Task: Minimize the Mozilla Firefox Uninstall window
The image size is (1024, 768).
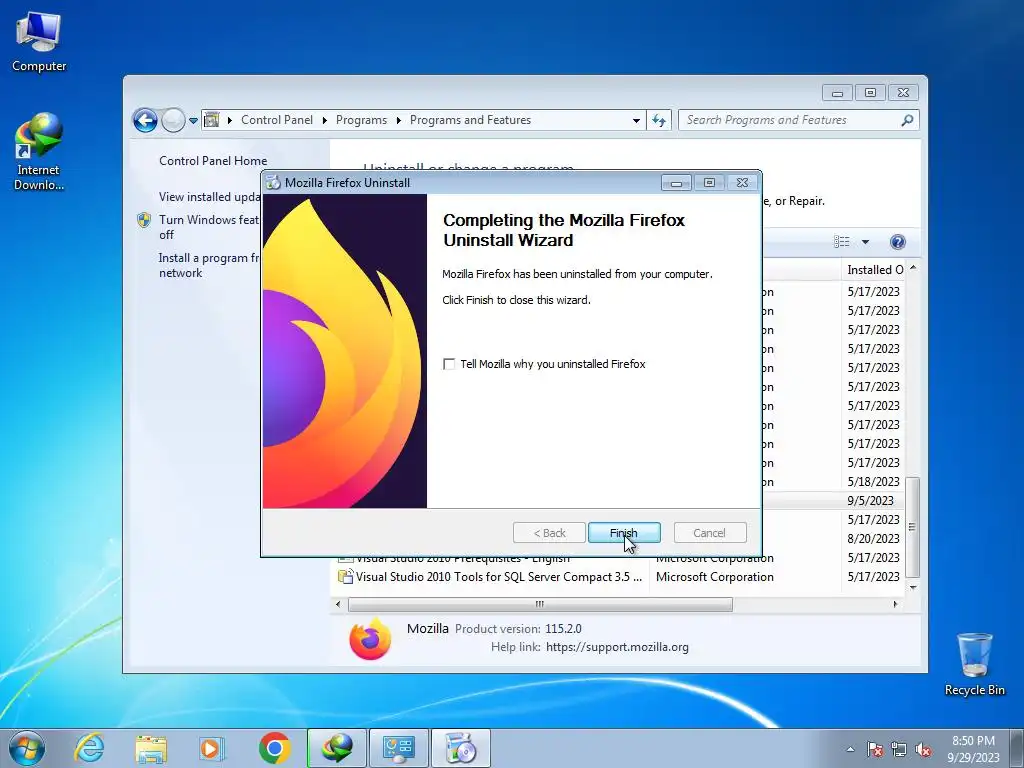Action: (x=677, y=183)
